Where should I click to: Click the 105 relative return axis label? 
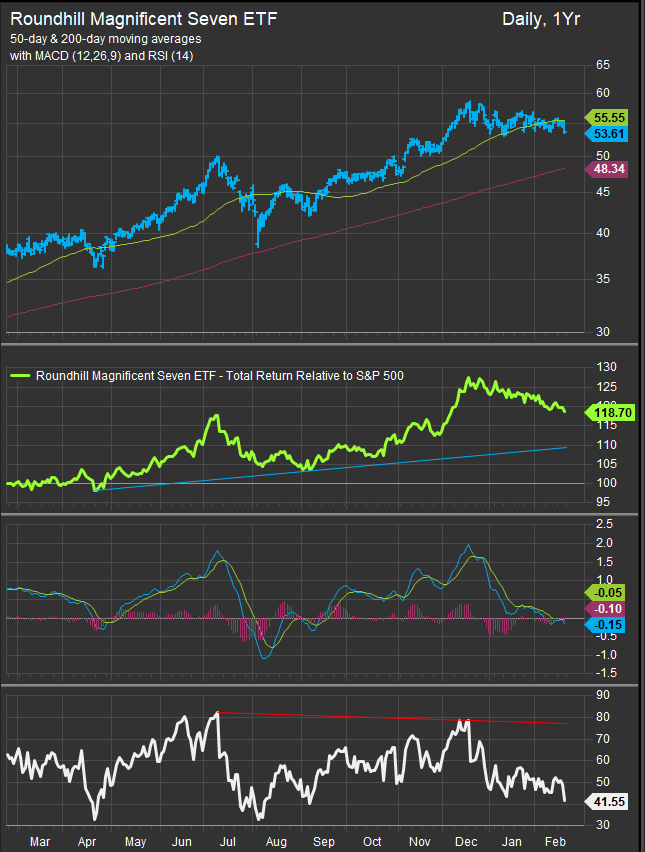(606, 463)
